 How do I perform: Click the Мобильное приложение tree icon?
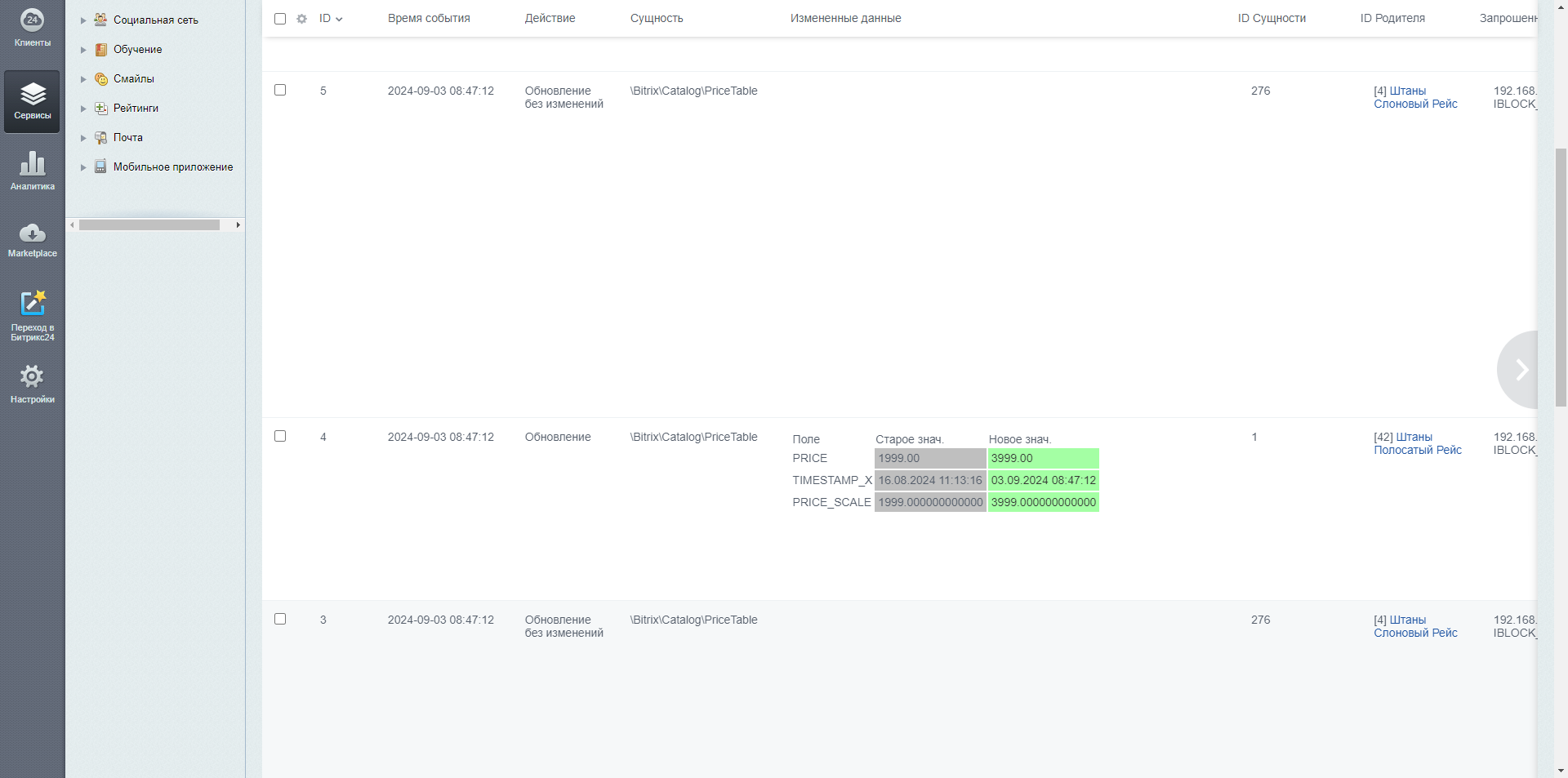pos(100,167)
